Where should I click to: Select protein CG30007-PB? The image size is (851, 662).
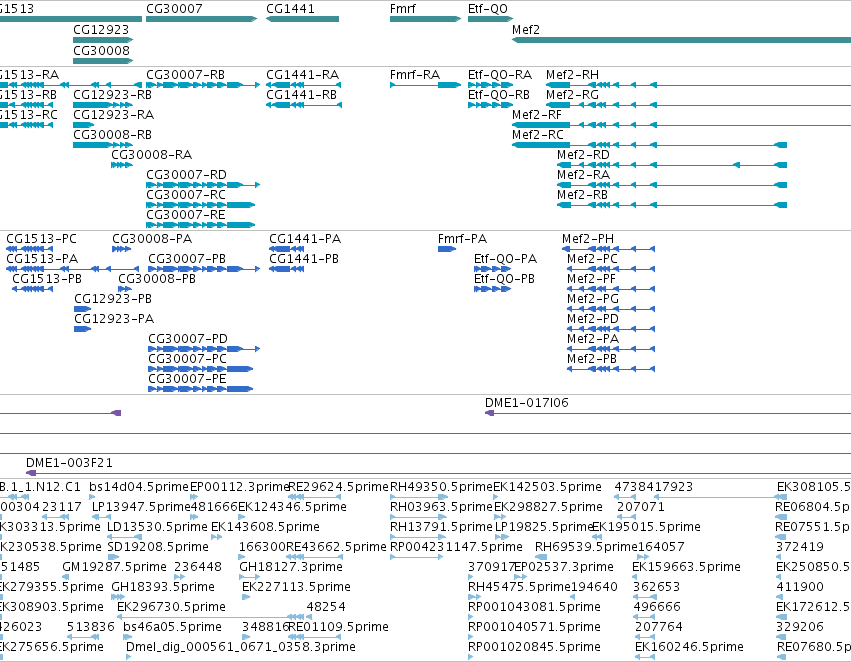(187, 259)
